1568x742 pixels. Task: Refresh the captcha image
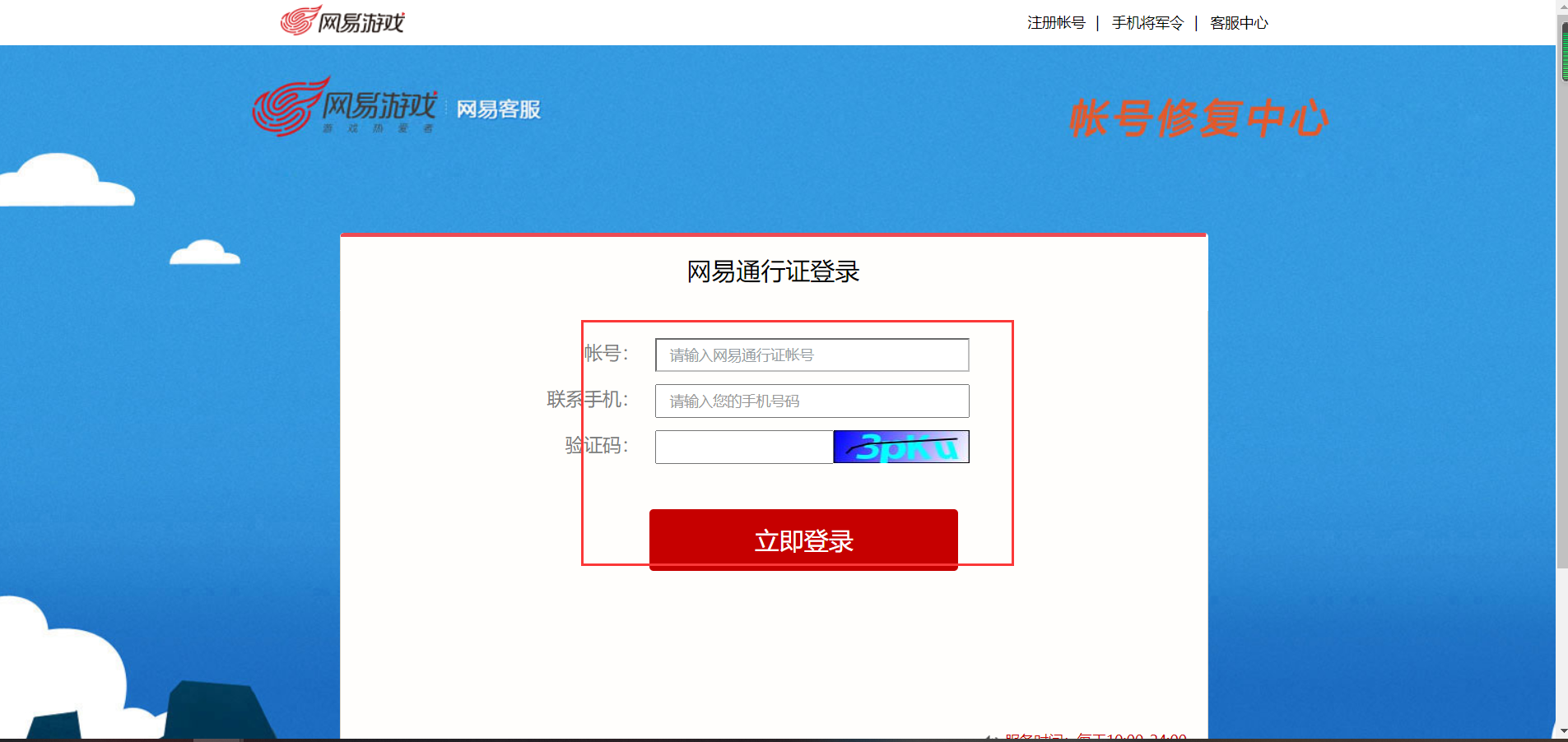pyautogui.click(x=901, y=447)
